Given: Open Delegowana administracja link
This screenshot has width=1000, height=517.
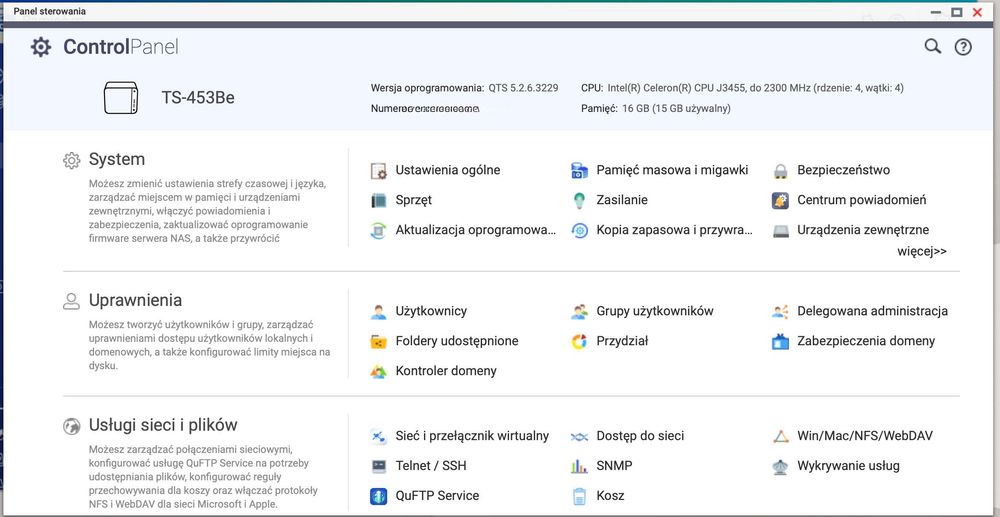Looking at the screenshot, I should [x=872, y=311].
